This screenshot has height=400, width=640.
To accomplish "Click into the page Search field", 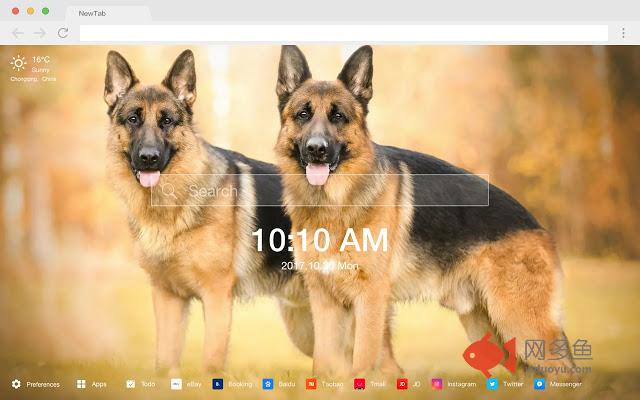I will [x=320, y=190].
